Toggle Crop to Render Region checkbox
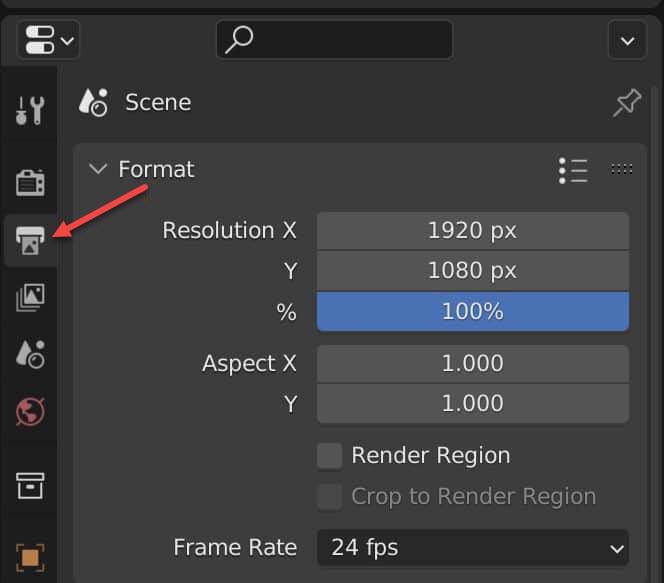This screenshot has height=583, width=664. [329, 496]
